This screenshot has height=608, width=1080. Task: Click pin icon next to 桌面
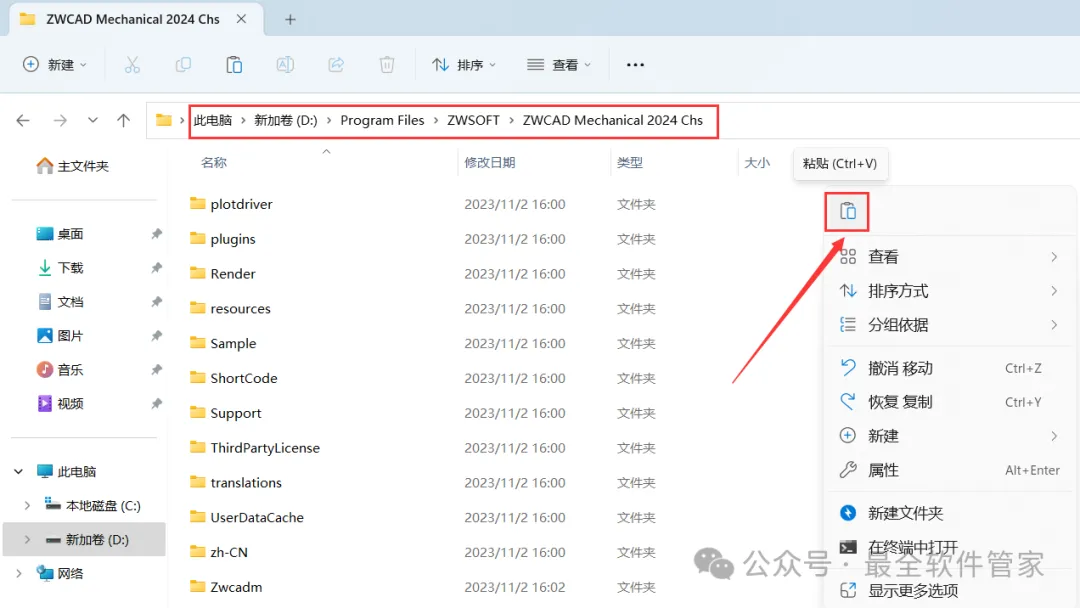click(x=156, y=234)
